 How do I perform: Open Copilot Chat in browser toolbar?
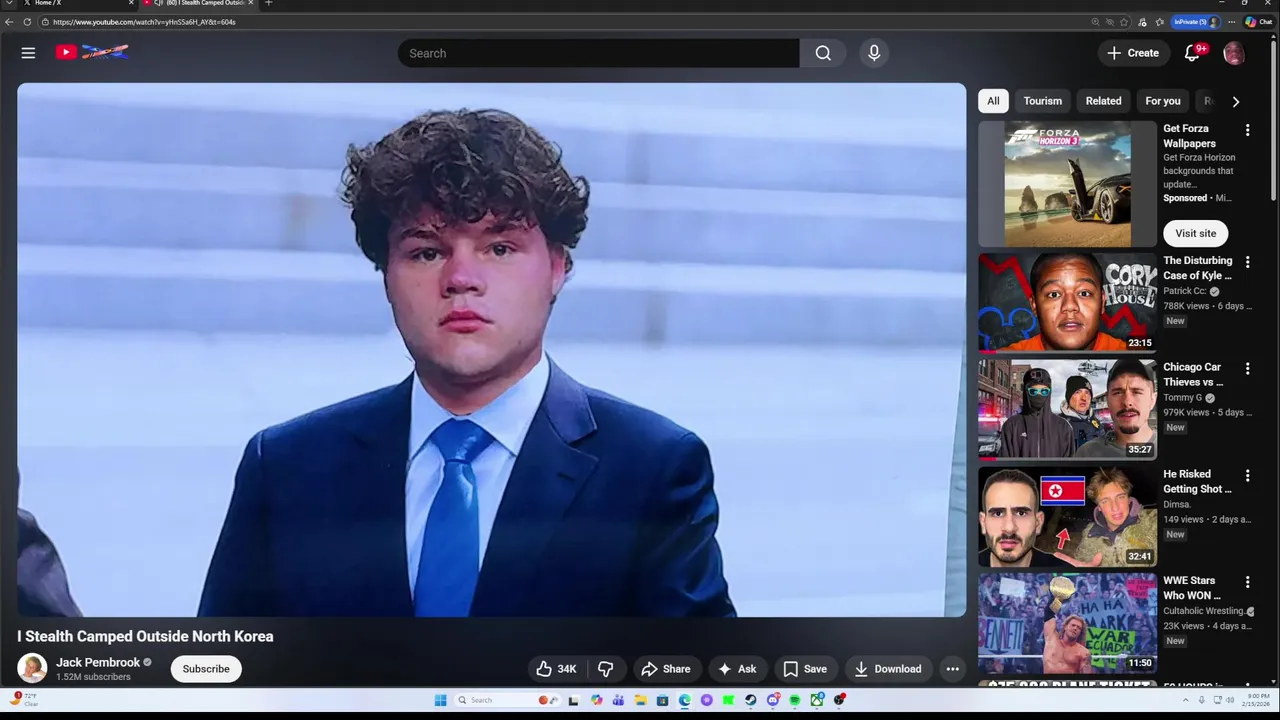[x=1258, y=22]
